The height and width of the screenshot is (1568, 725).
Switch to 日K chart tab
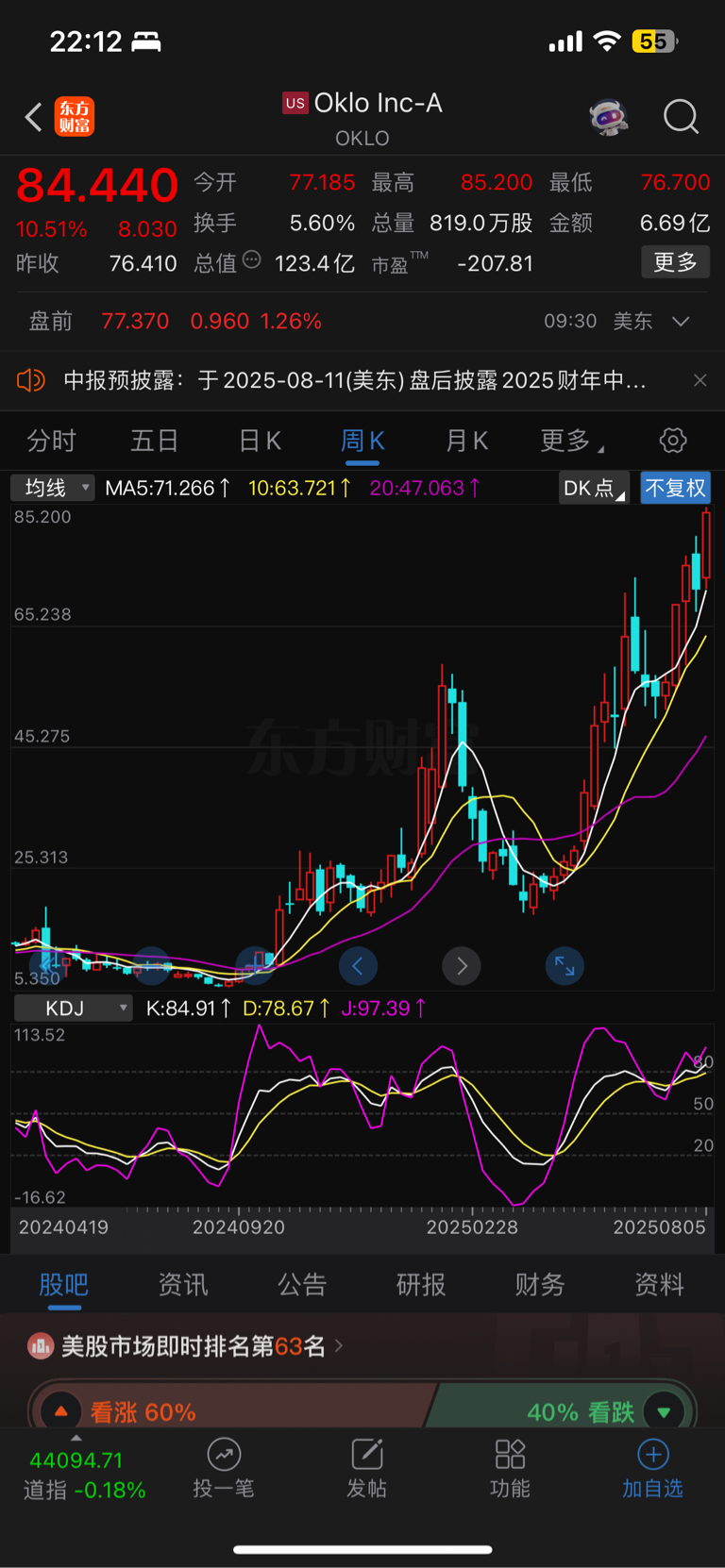[x=261, y=441]
